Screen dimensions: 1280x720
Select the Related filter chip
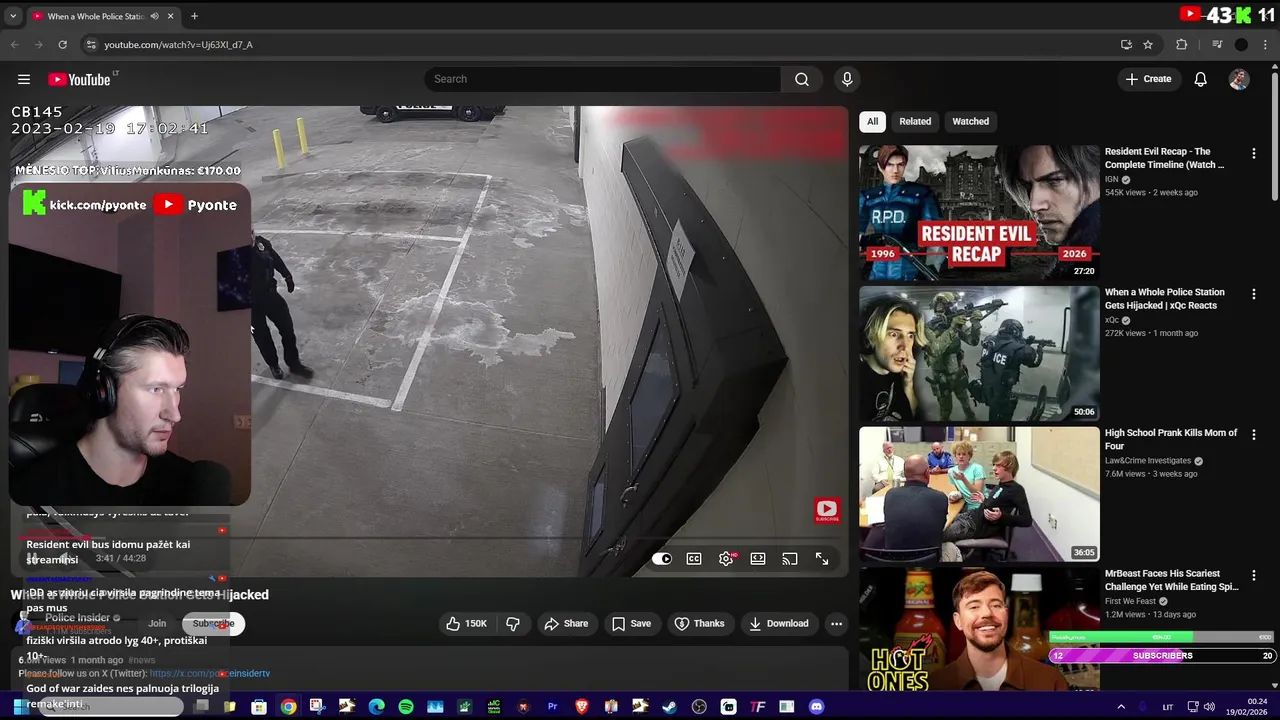click(x=915, y=122)
